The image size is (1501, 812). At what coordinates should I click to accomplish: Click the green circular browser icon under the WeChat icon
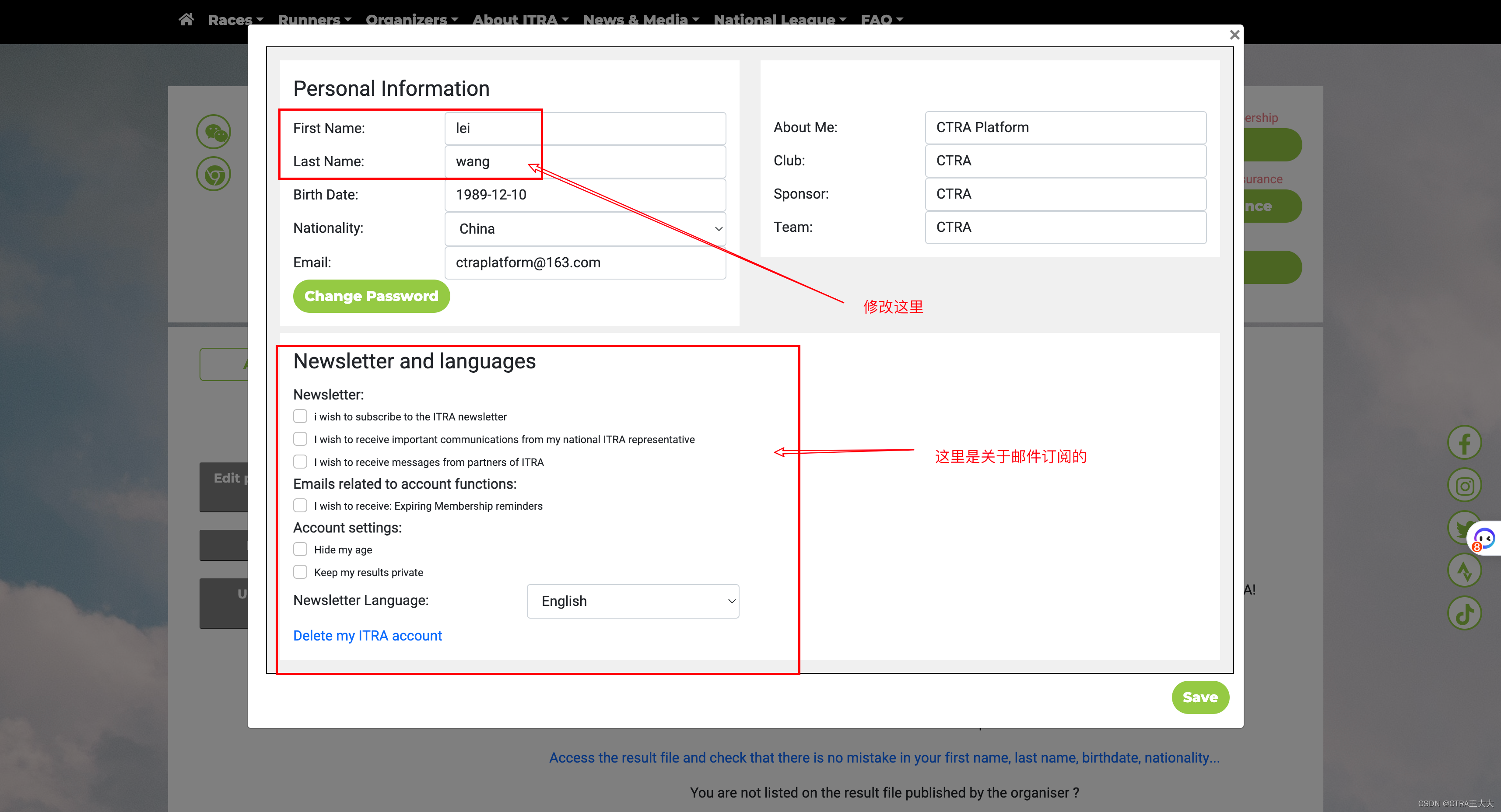(x=213, y=174)
